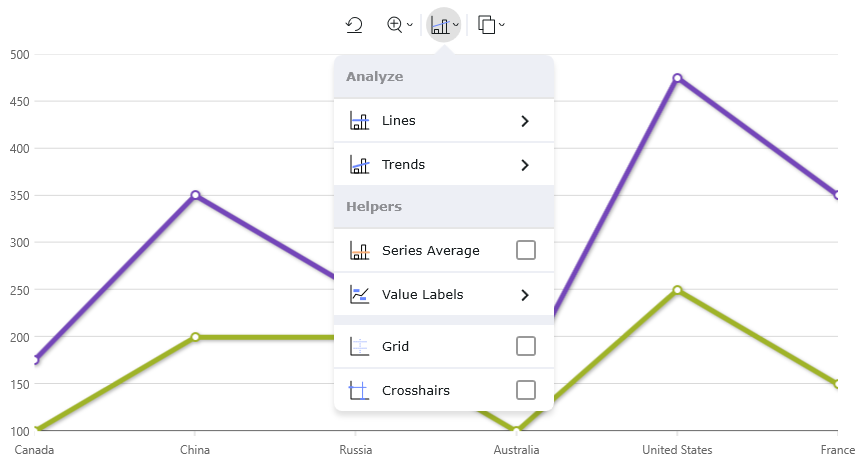Click the Value Labels icon
Image resolution: width=860 pixels, height=466 pixels.
[360, 295]
